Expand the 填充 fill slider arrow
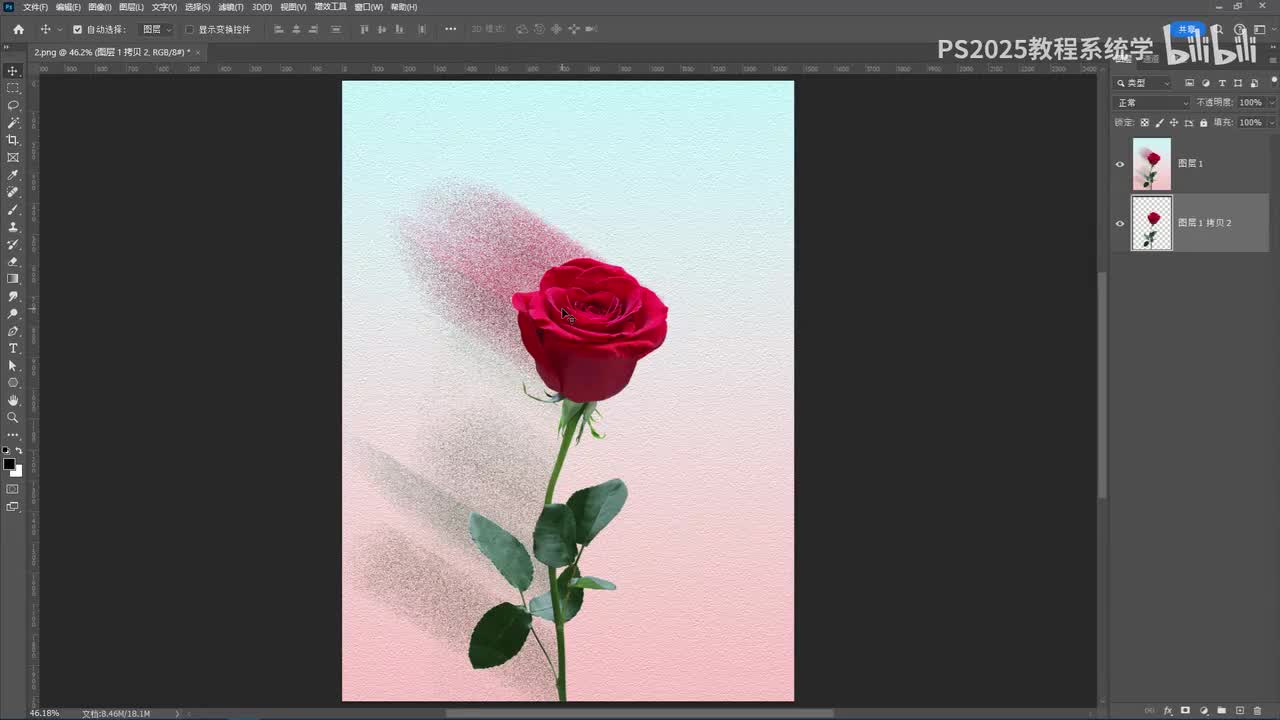This screenshot has height=720, width=1280. [1272, 123]
